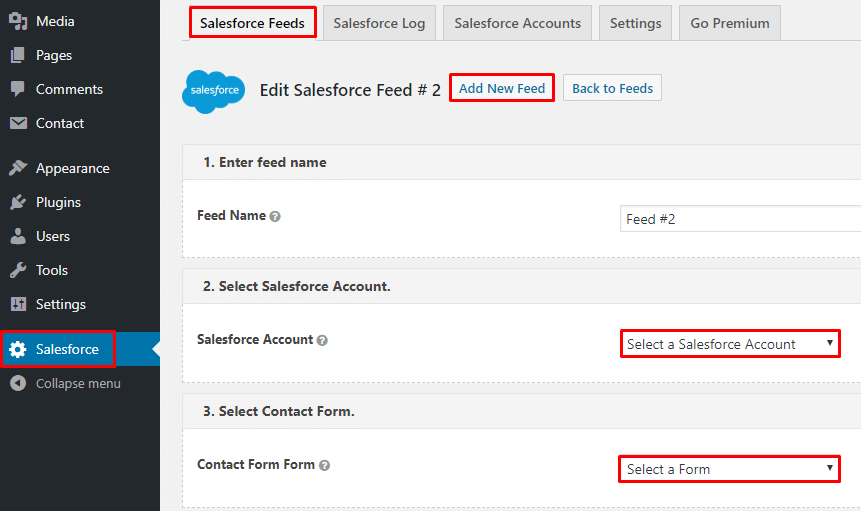The image size is (861, 511).
Task: Click the help icon beside Feed Name
Action: 275,216
